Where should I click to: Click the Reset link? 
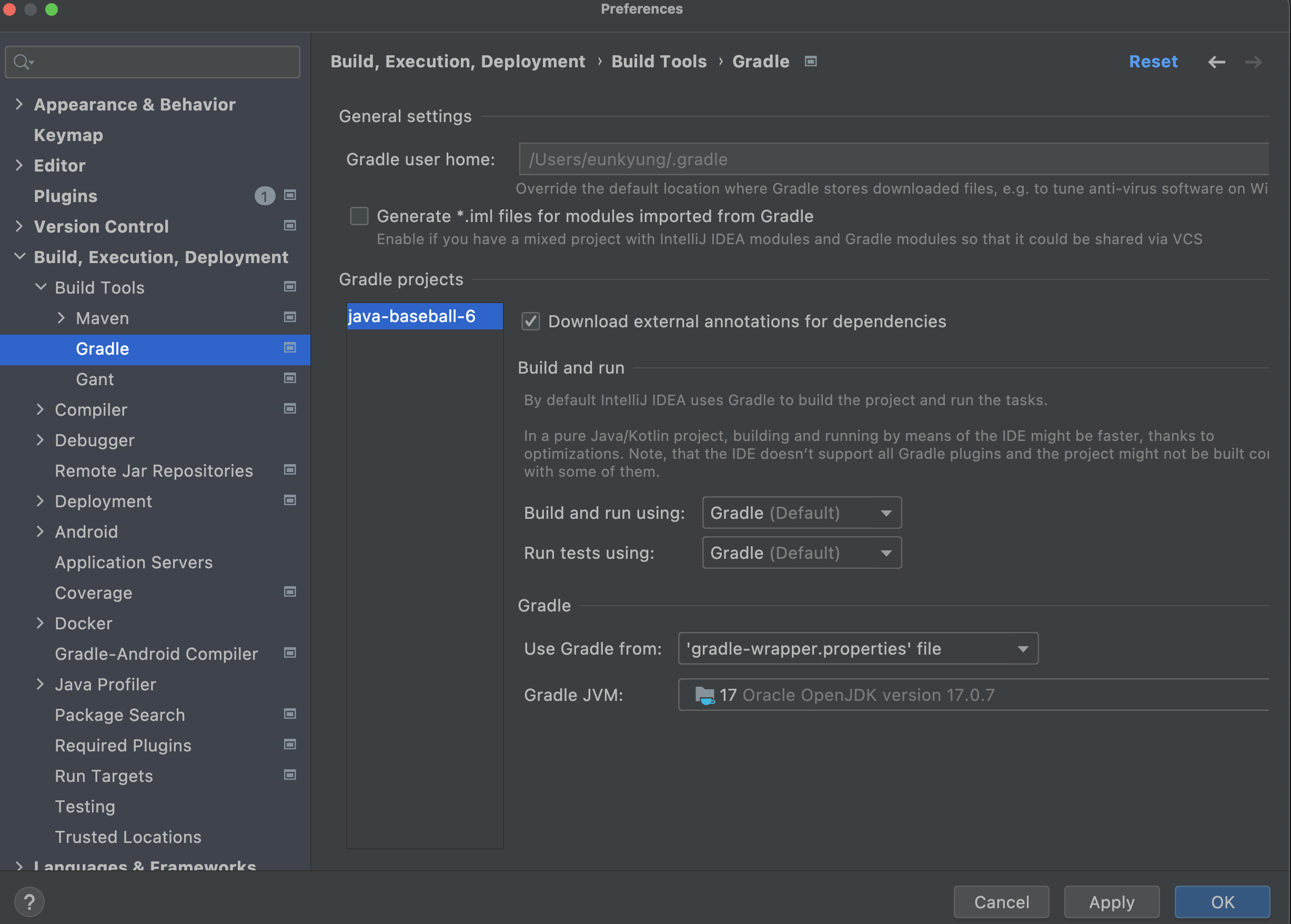[1153, 62]
